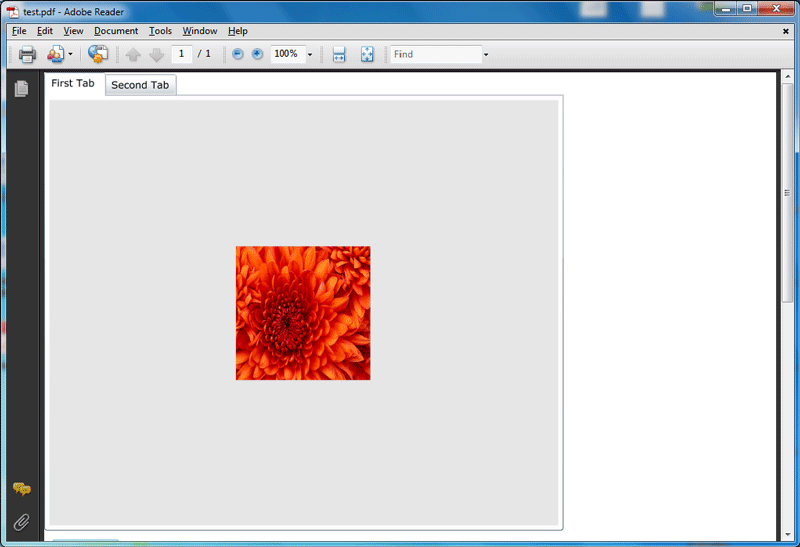The height and width of the screenshot is (547, 800).
Task: Open the Tools menu
Action: click(x=160, y=31)
